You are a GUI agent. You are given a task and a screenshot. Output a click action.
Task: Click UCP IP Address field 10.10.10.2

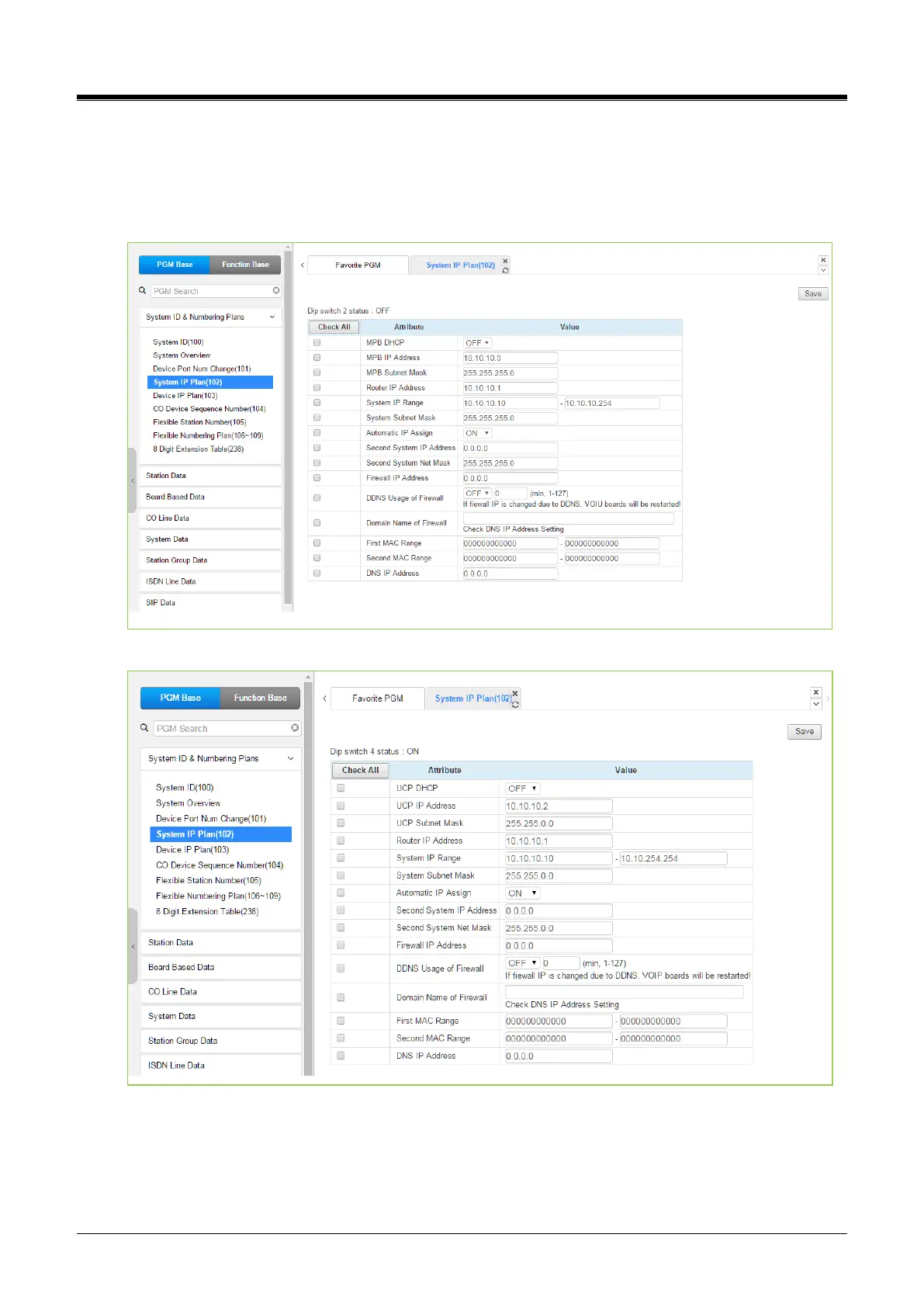tap(559, 806)
